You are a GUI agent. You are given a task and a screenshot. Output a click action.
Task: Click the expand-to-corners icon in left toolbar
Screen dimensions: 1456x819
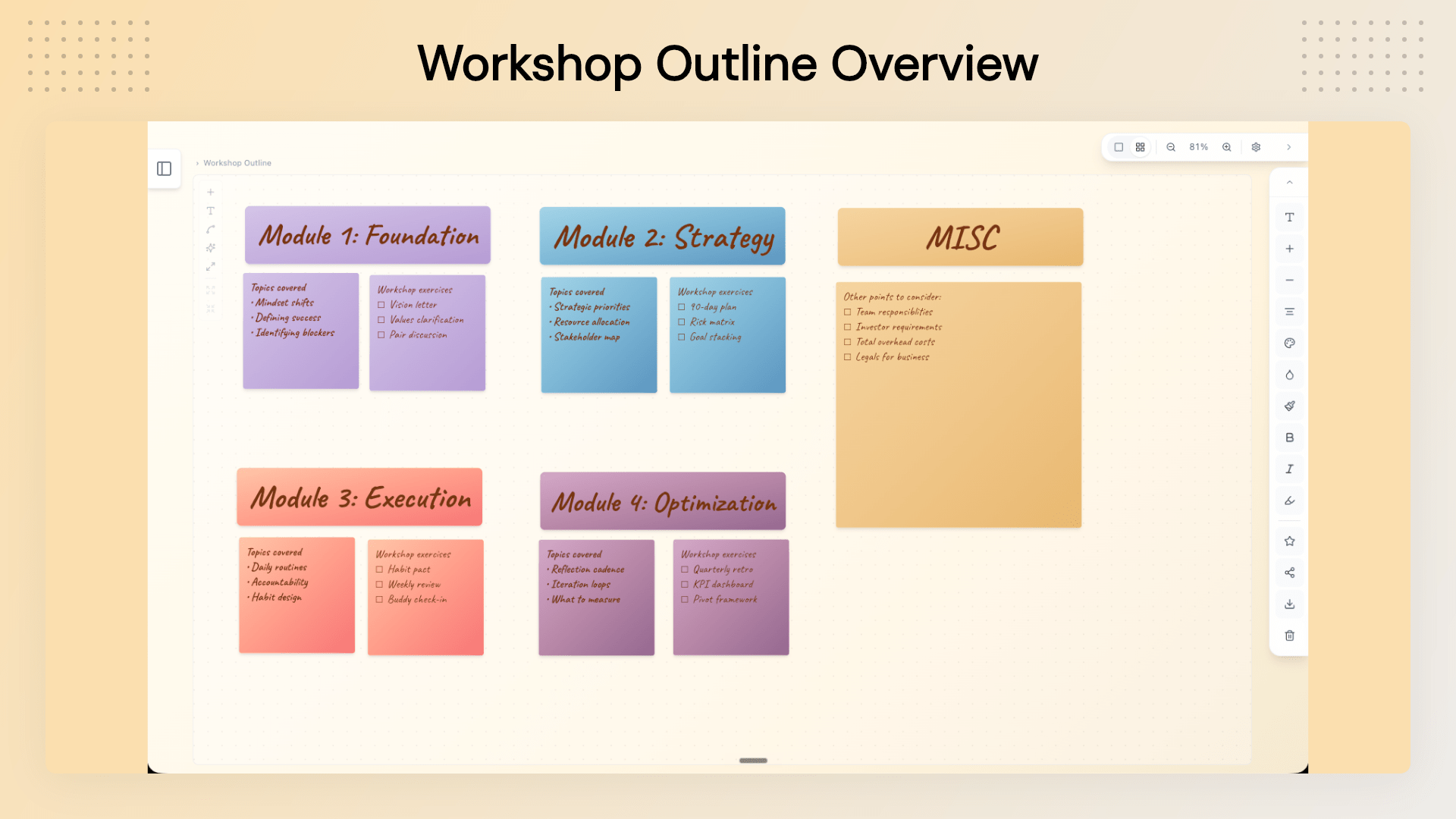coord(211,290)
